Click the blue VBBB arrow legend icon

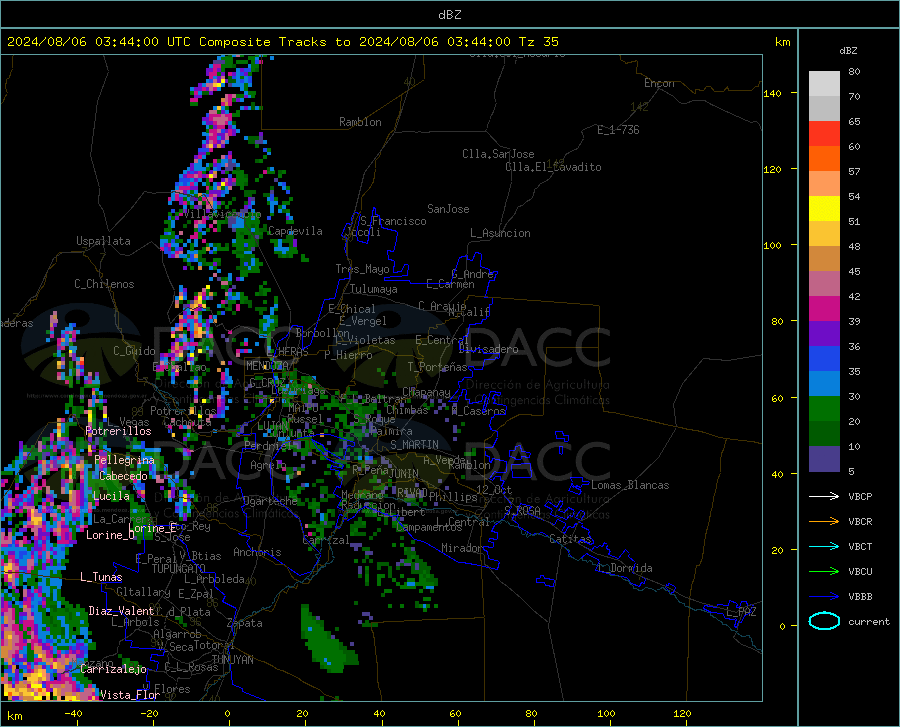[x=824, y=596]
